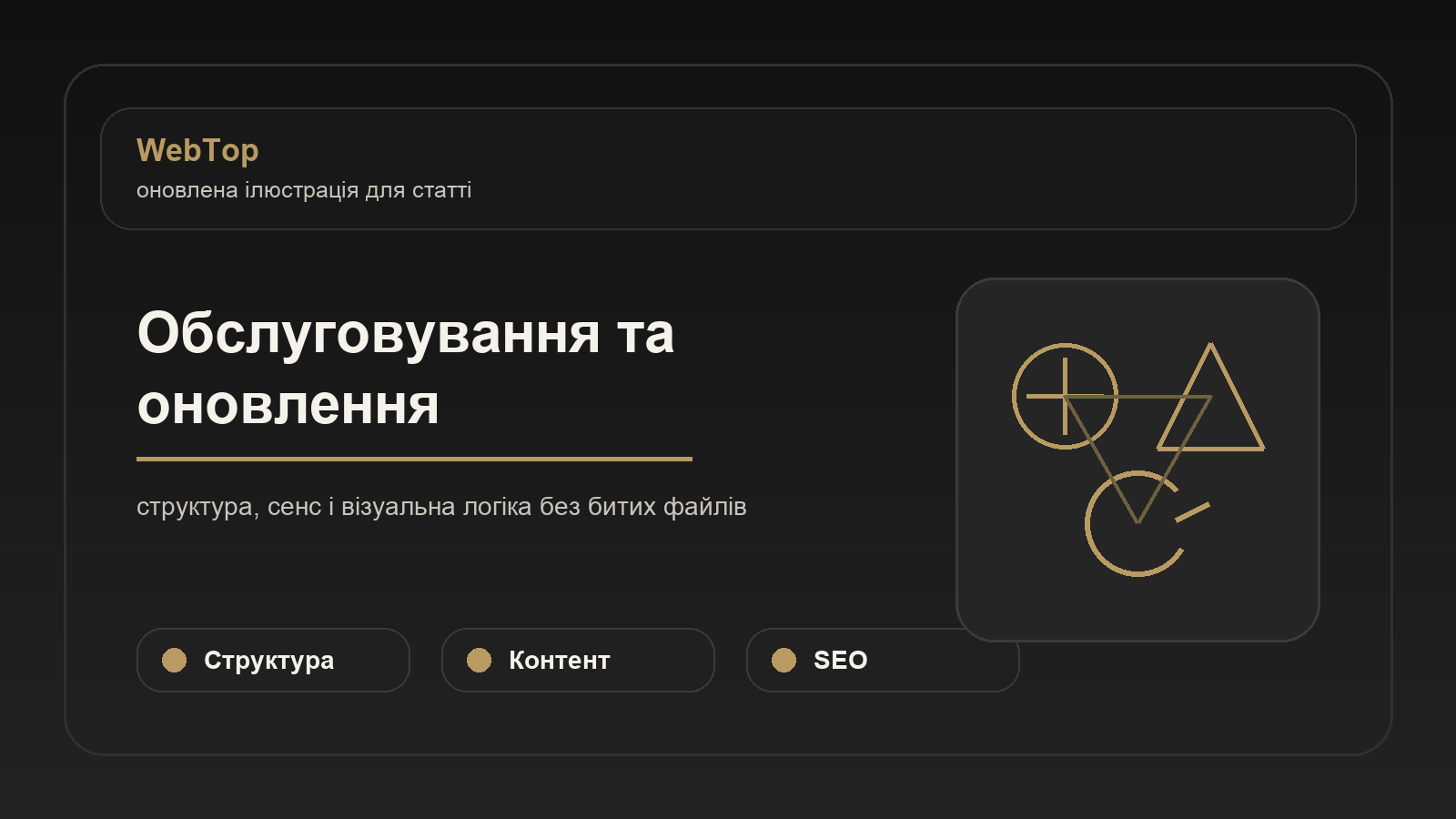1456x819 pixels.
Task: Click the 'Обслуговування та оновлення' headline
Action: (x=406, y=369)
